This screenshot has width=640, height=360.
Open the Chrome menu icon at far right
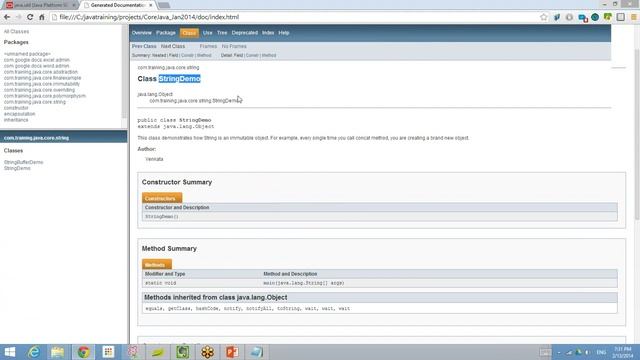(x=634, y=17)
